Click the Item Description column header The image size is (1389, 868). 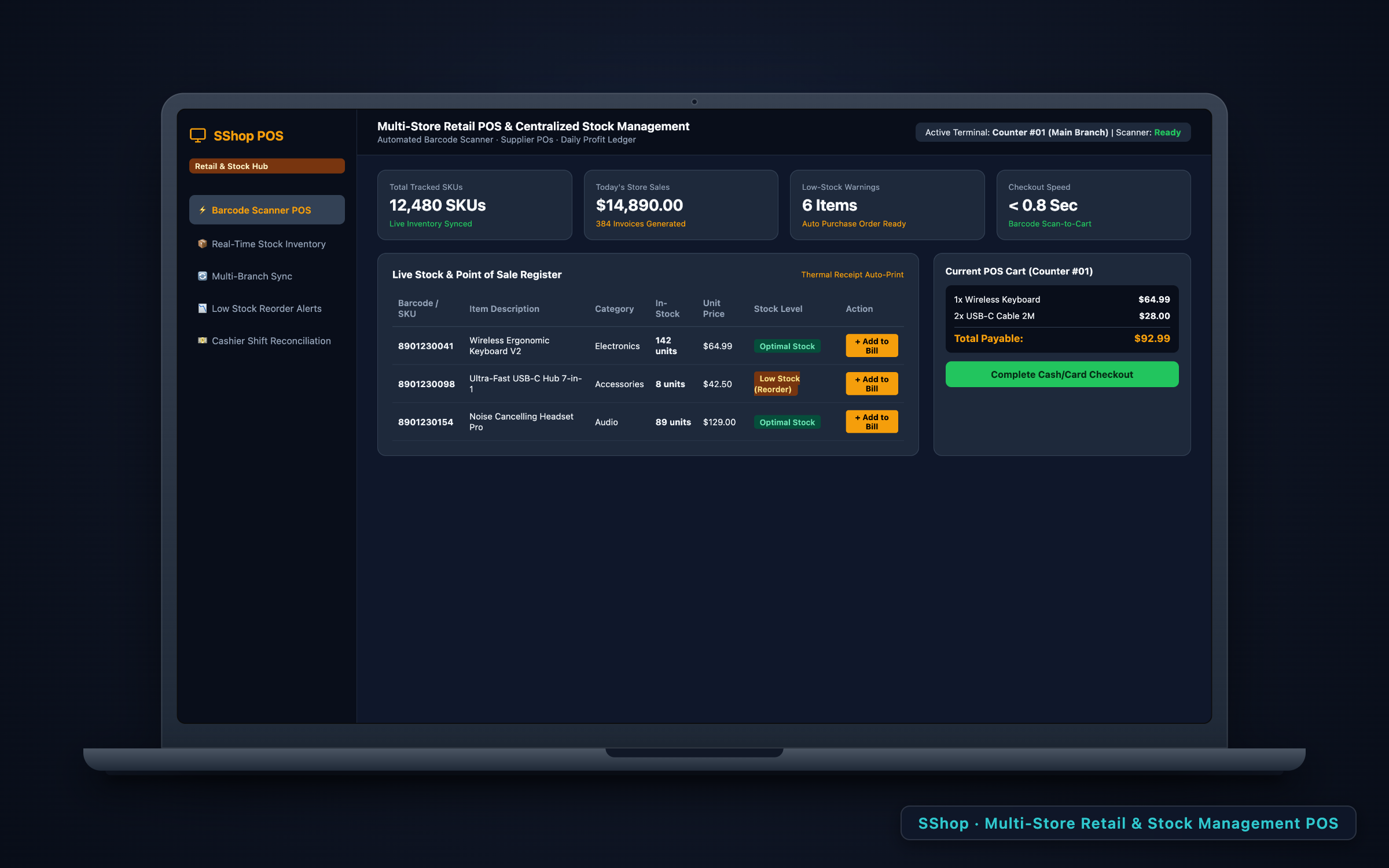coord(504,309)
